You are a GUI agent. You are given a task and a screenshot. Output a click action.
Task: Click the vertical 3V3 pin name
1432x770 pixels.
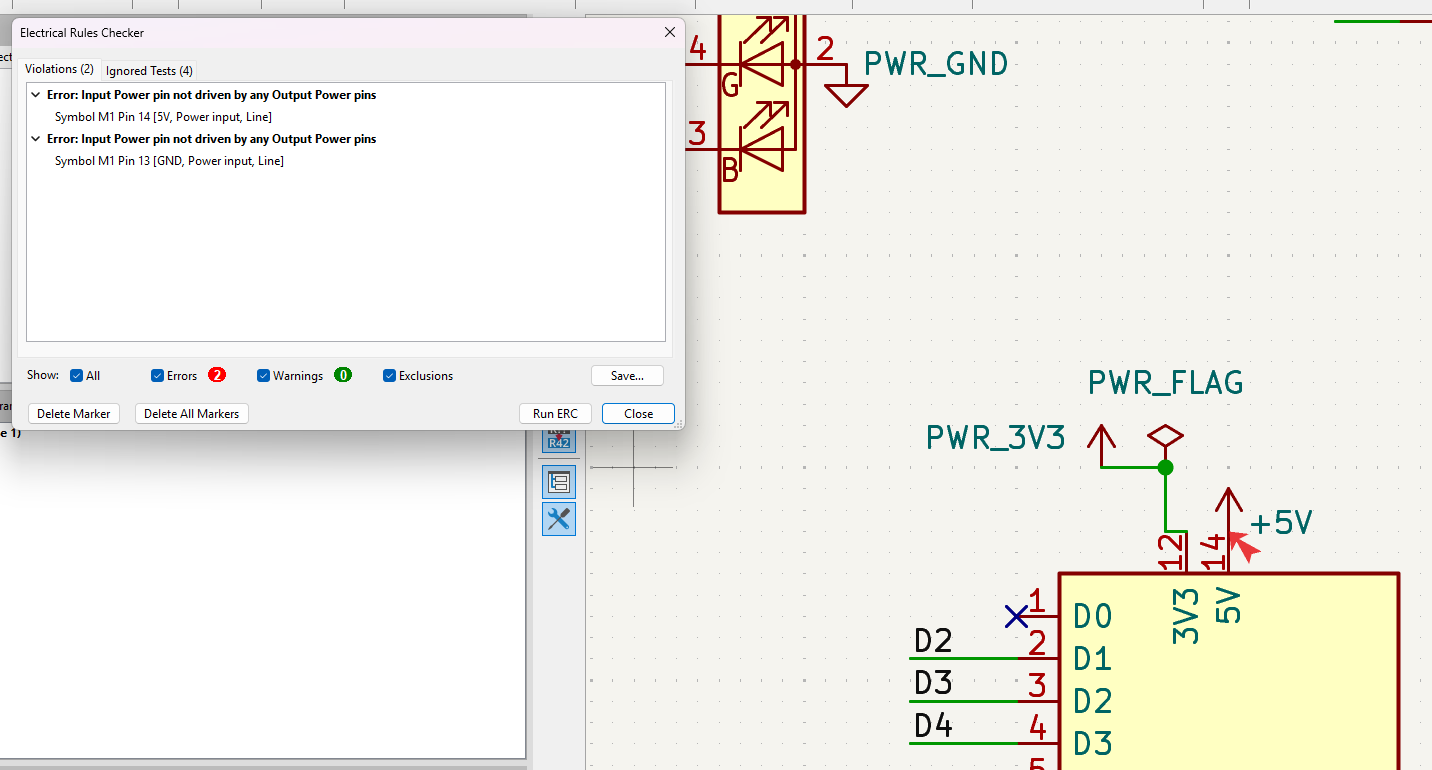(1185, 615)
